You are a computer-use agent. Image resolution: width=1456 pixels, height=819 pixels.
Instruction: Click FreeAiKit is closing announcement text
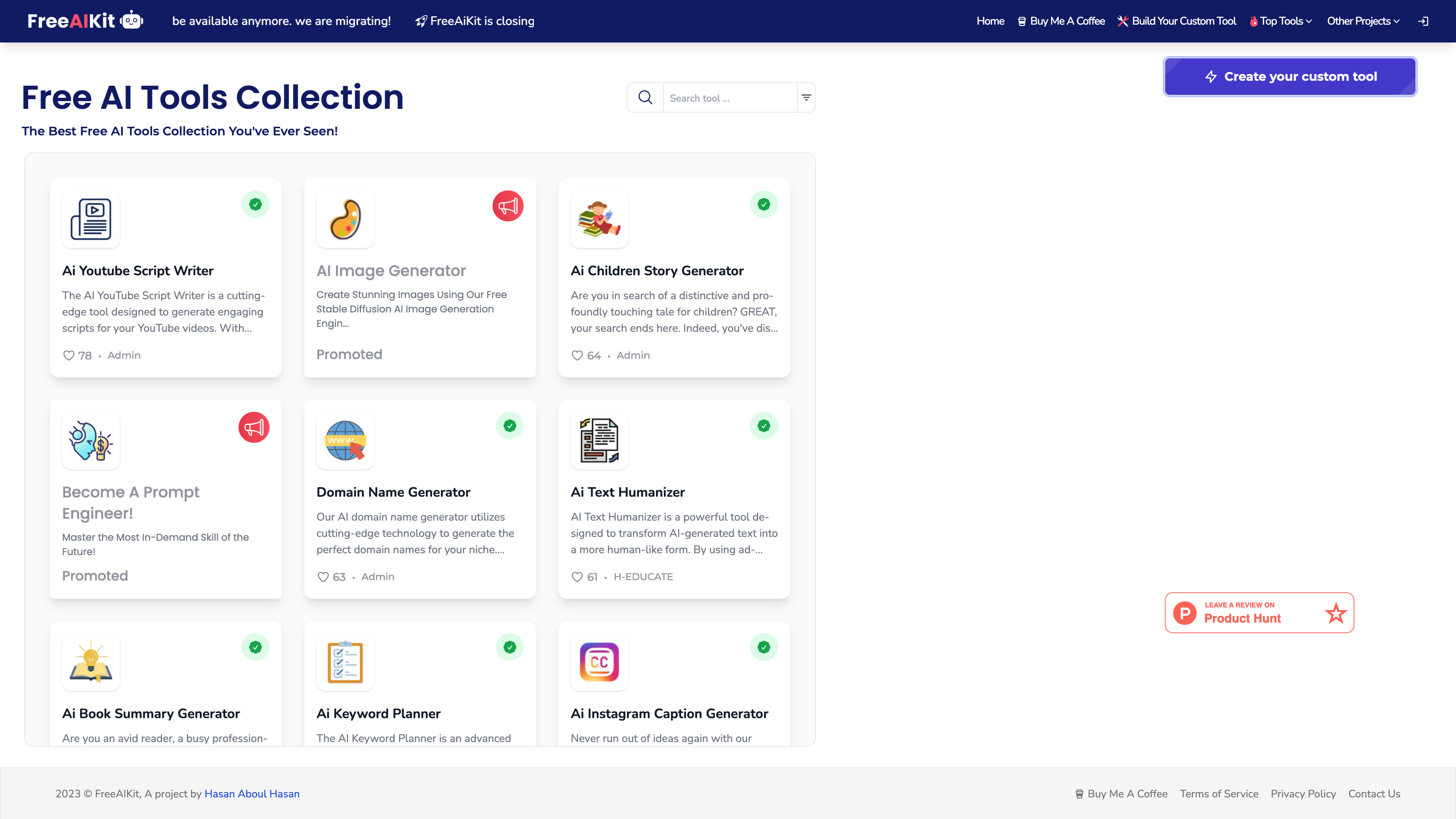pos(474,21)
